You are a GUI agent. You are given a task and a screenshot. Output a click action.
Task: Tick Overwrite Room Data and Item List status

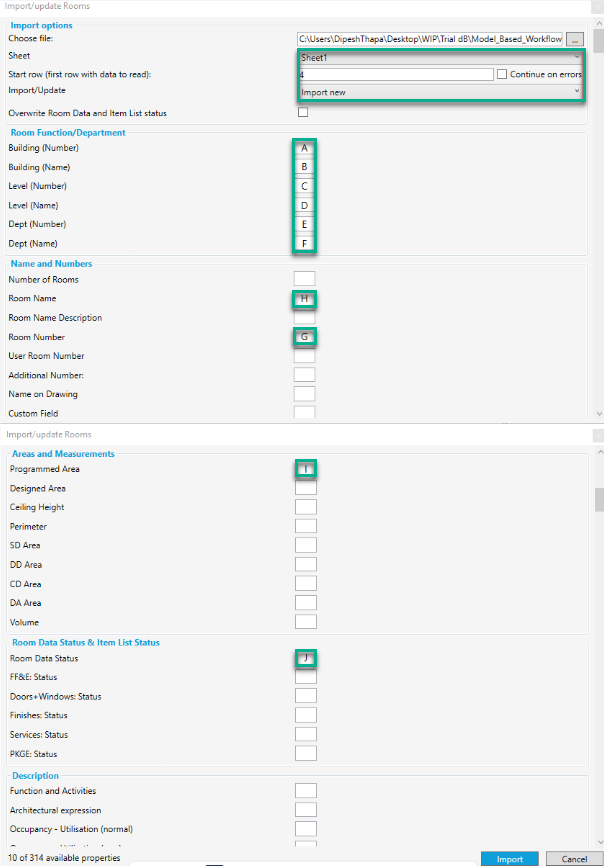tap(303, 112)
